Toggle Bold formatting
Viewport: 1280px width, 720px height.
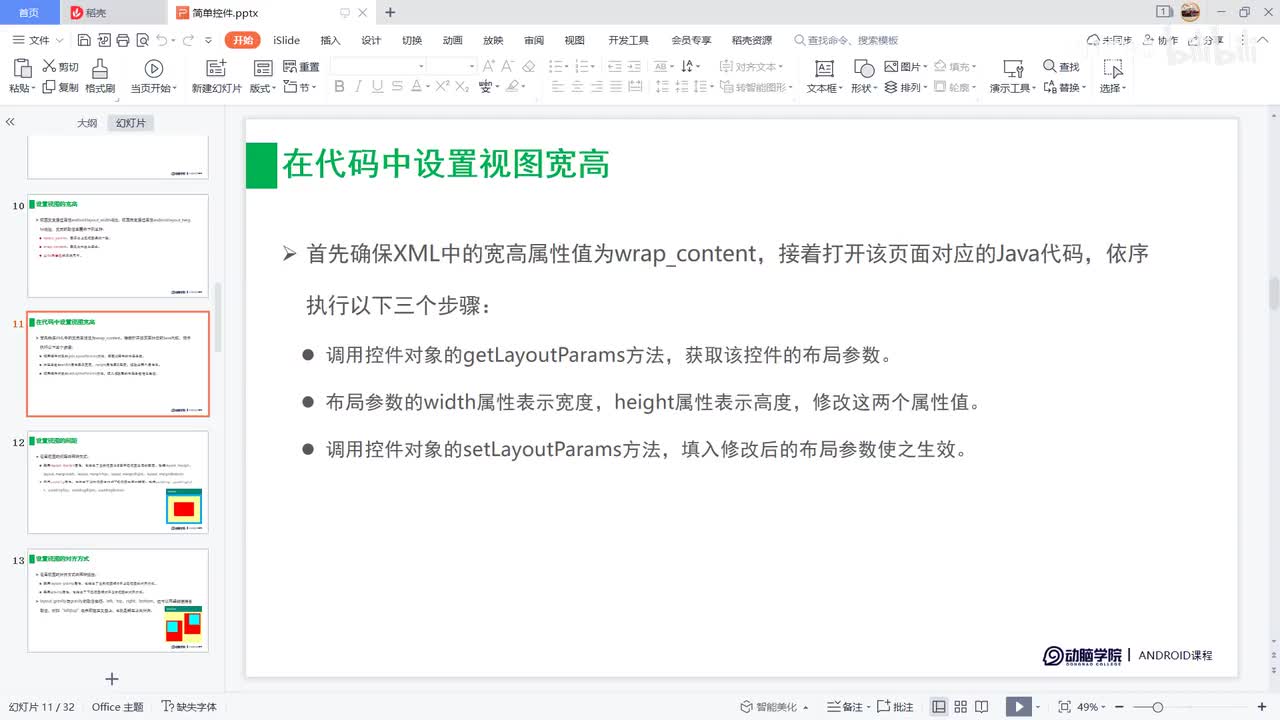tap(339, 87)
